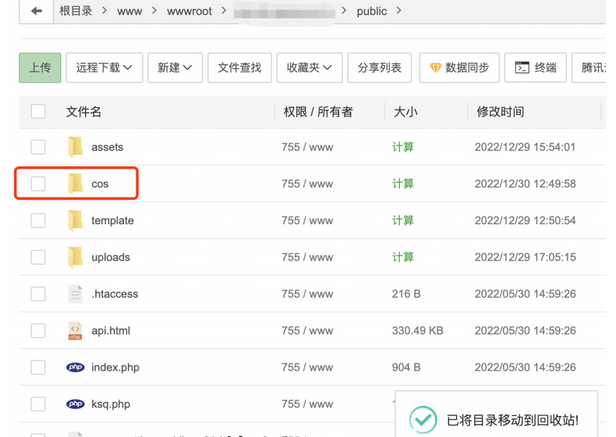Go to 根目录 in the breadcrumb

pos(75,11)
